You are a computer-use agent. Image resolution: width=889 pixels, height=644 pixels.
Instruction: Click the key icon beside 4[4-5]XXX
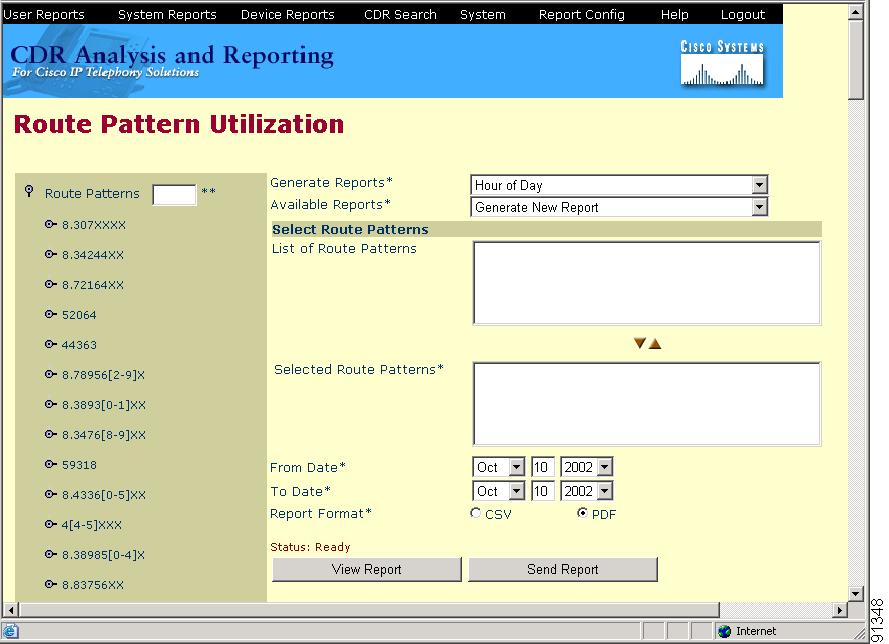point(50,524)
